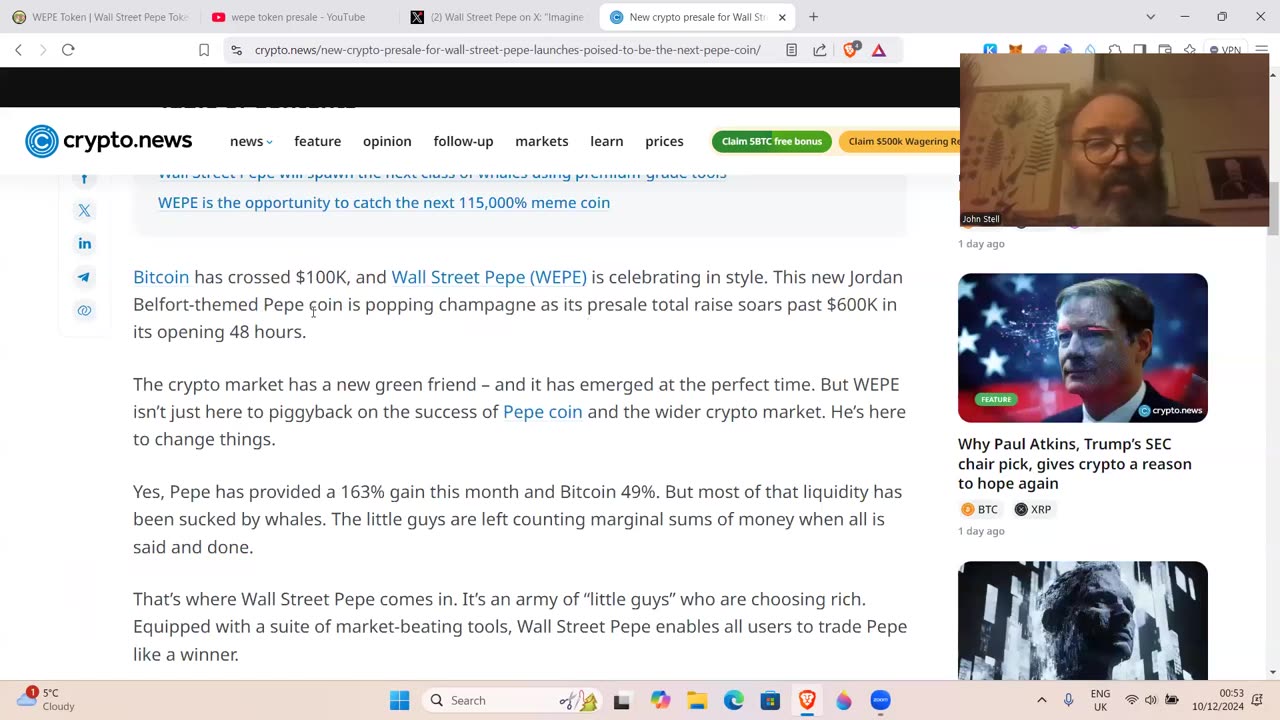
Task: Click the BTC tag under article
Action: pyautogui.click(x=979, y=509)
